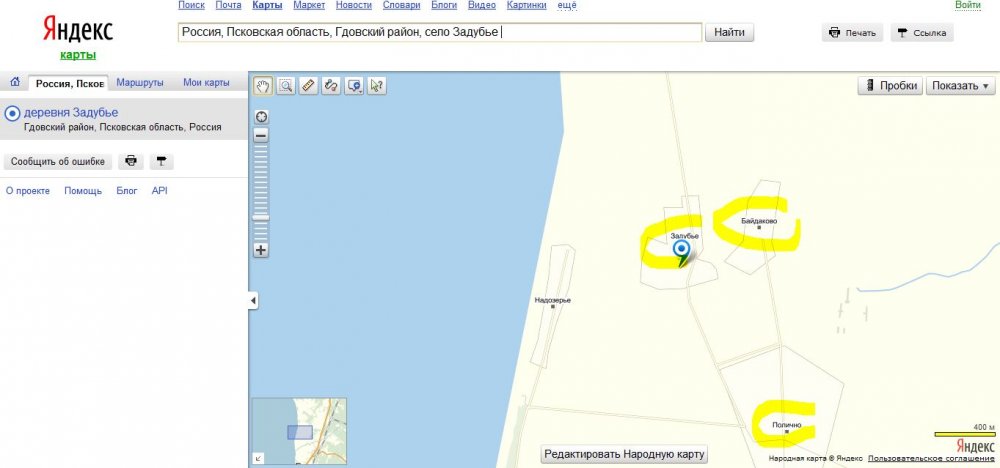This screenshot has width=1000, height=468.
Task: Click the Яндекс logo
Action: pos(78,30)
